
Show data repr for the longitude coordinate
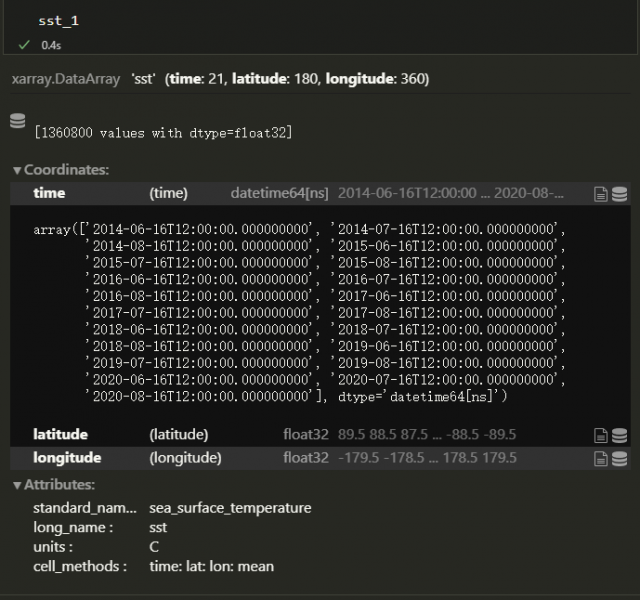click(619, 458)
